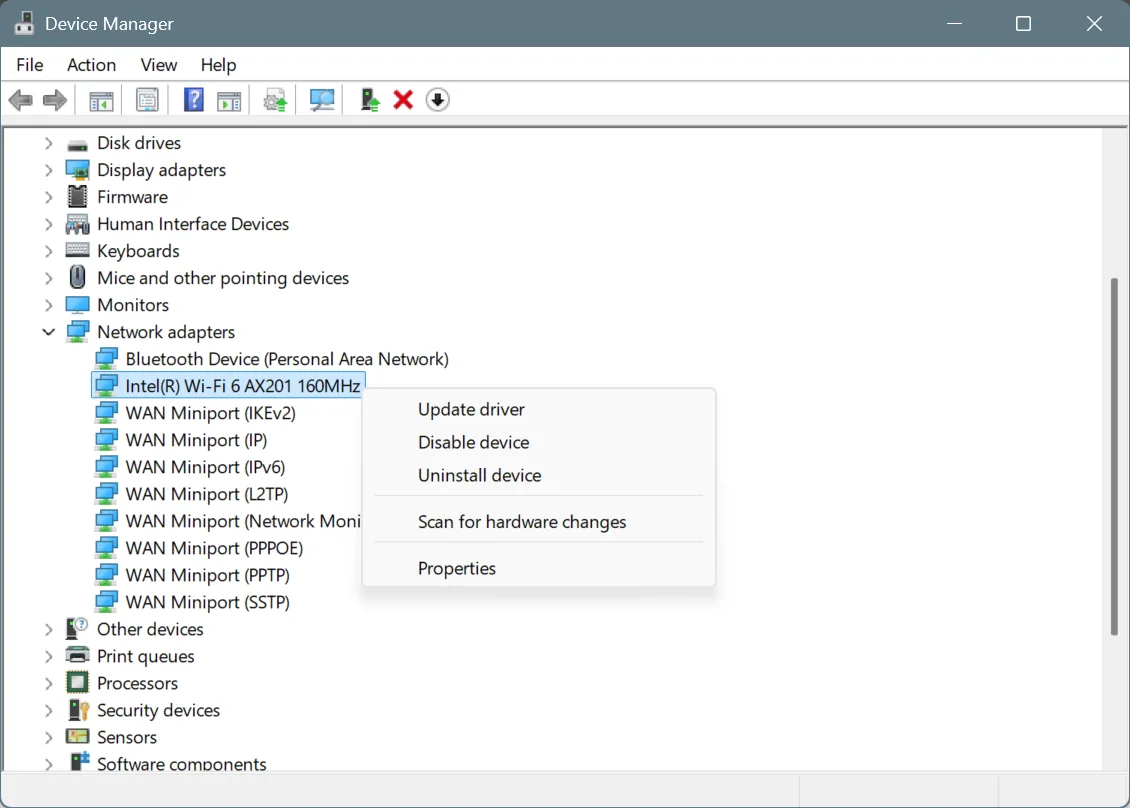Click the Processors category icon
This screenshot has height=808, width=1130.
77,683
